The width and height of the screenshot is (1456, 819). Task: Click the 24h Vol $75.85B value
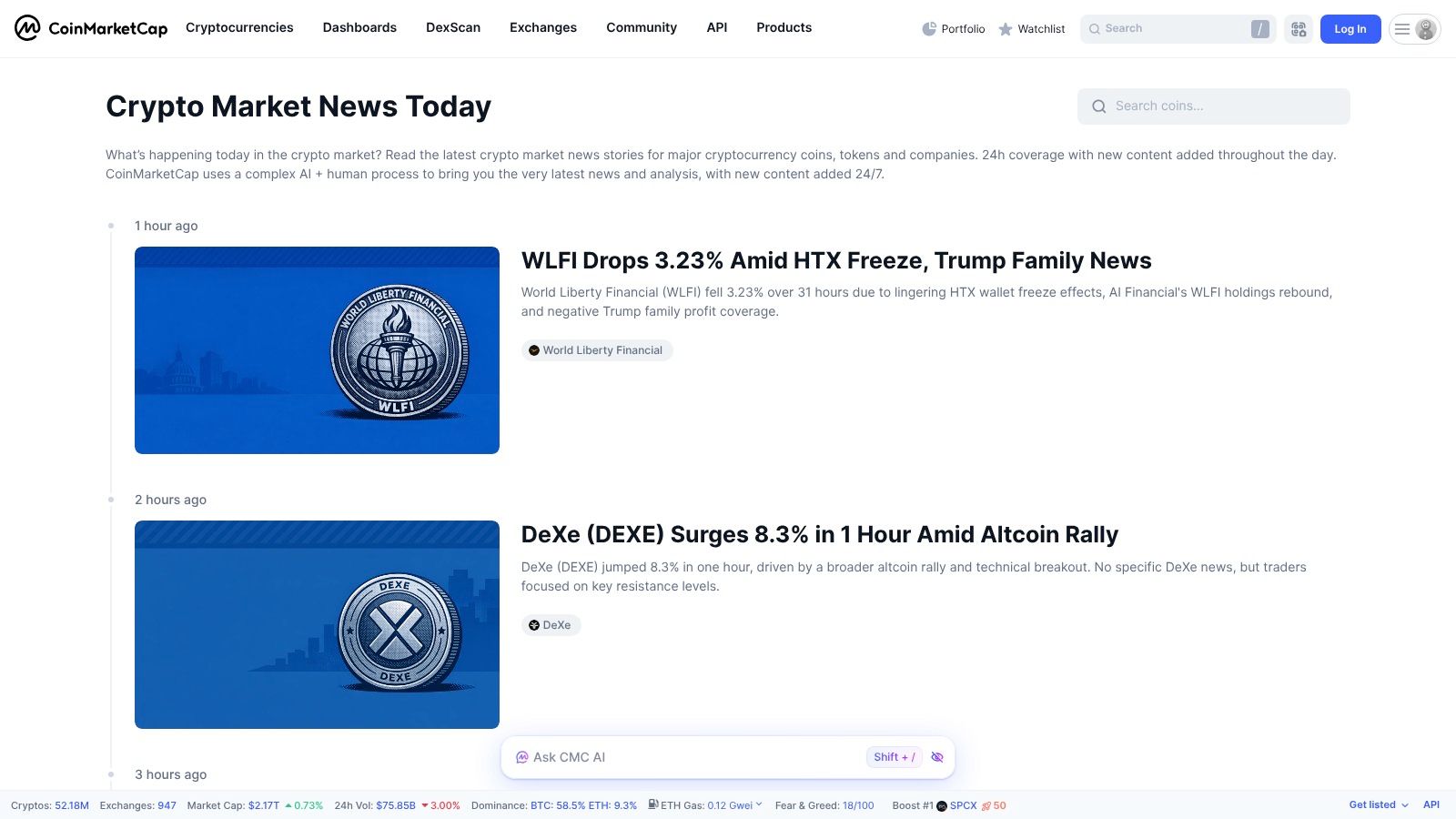point(396,805)
